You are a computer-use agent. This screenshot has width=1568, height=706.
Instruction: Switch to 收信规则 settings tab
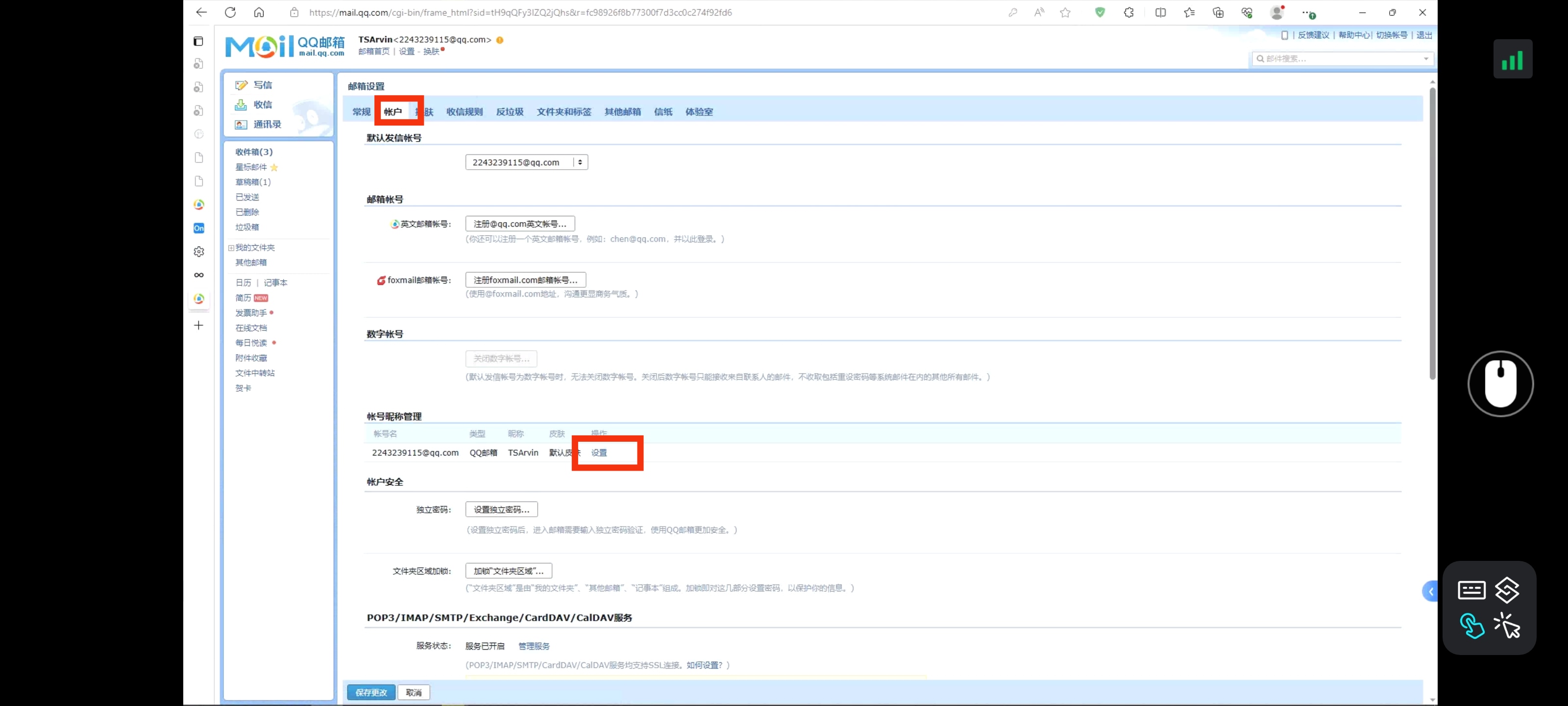point(465,111)
